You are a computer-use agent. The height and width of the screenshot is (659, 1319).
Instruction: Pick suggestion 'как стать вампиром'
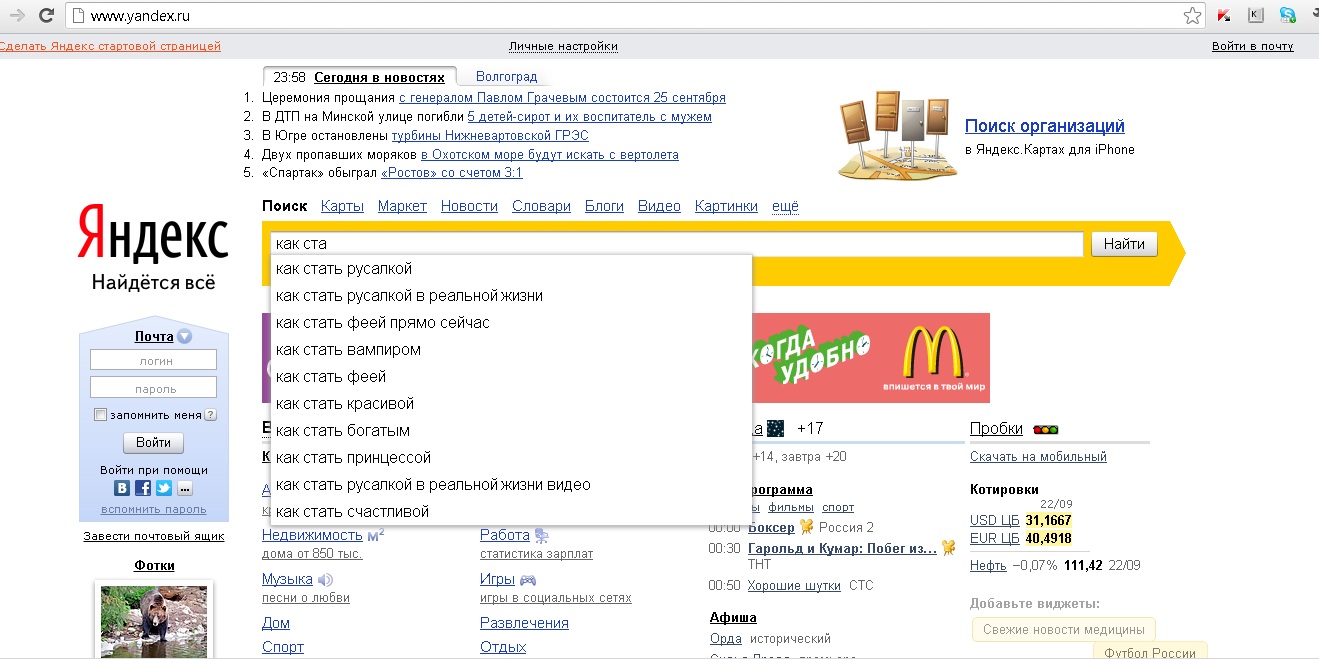click(511, 350)
